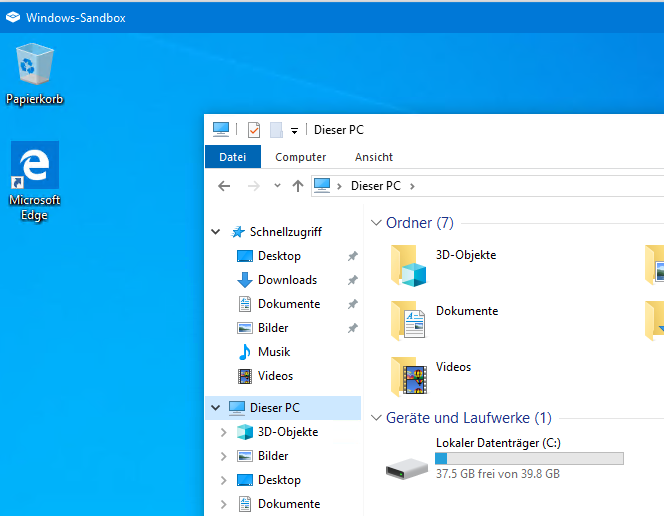Click the pin icon beside Schnellzugriff Dokumente
This screenshot has height=516, width=664.
(x=352, y=304)
